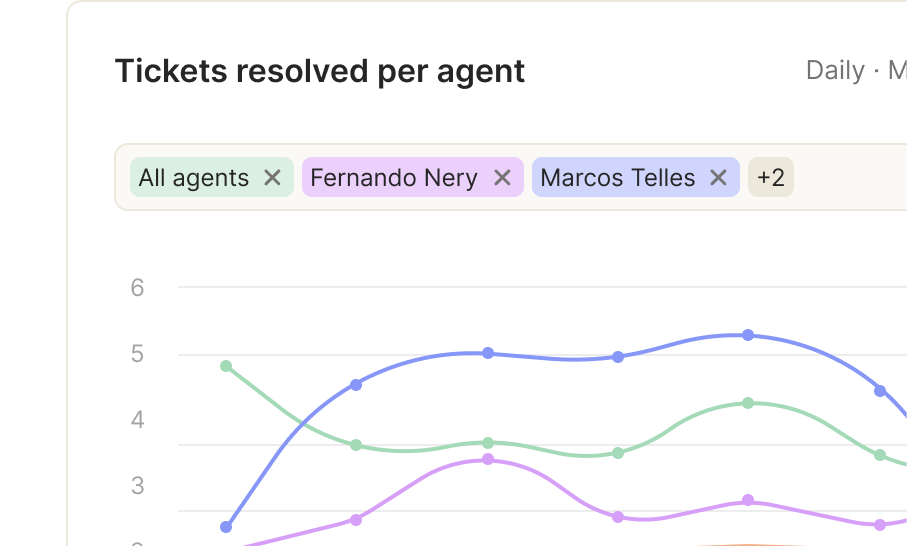The height and width of the screenshot is (546, 907).
Task: Select the Marcos Telles blue chip label
Action: 618,178
